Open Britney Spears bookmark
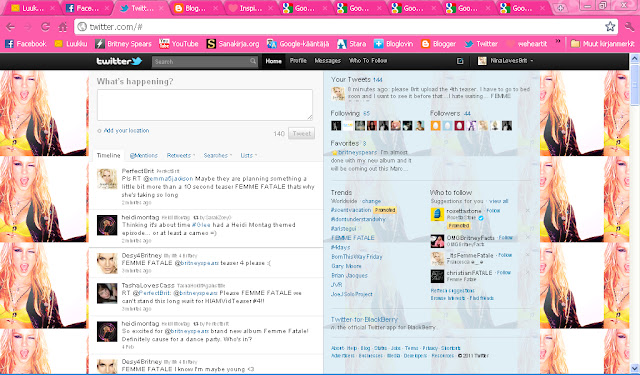The width and height of the screenshot is (640, 375). pos(123,44)
